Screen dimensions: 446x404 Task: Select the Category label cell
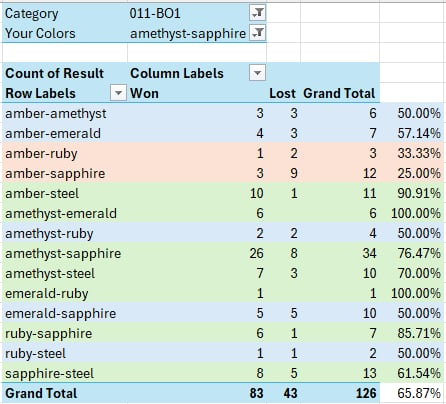click(x=65, y=13)
